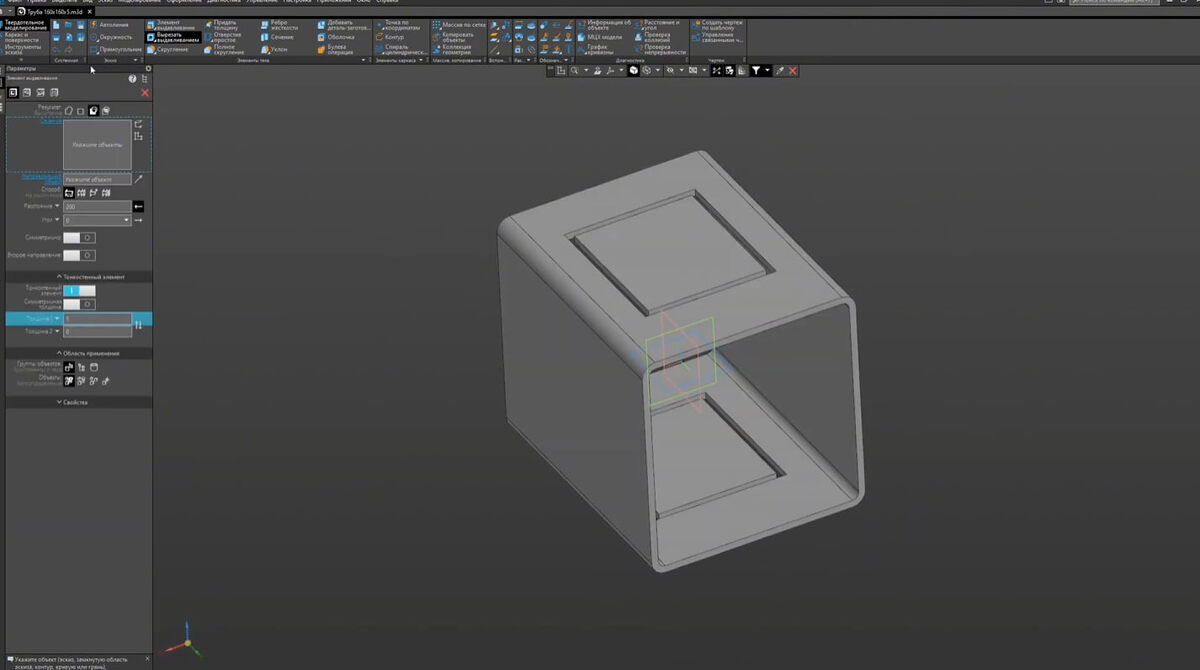Swap thickness values arrow button
This screenshot has height=670, width=1200.
(139, 325)
